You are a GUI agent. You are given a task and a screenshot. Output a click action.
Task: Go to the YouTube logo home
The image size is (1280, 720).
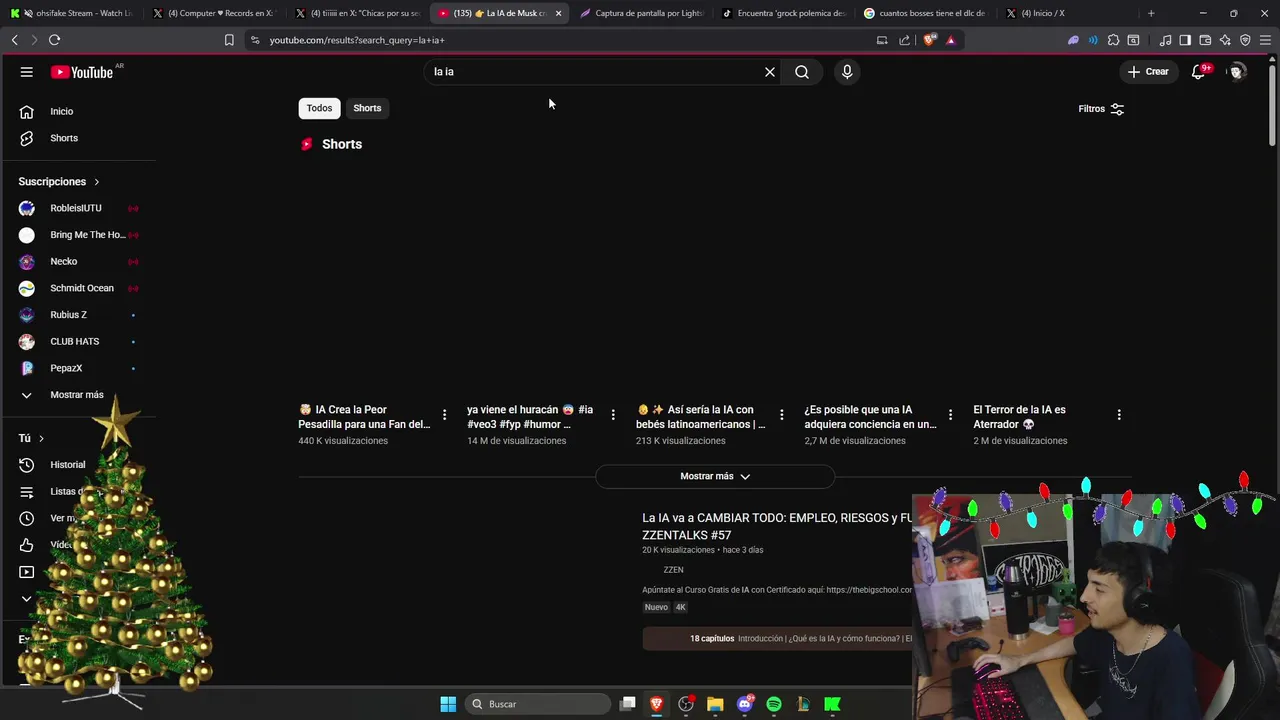(x=82, y=72)
